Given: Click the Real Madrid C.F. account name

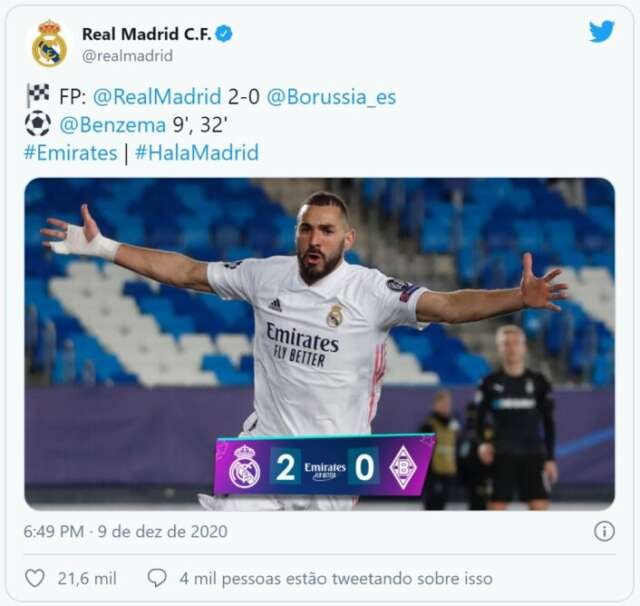Looking at the screenshot, I should pos(147,34).
